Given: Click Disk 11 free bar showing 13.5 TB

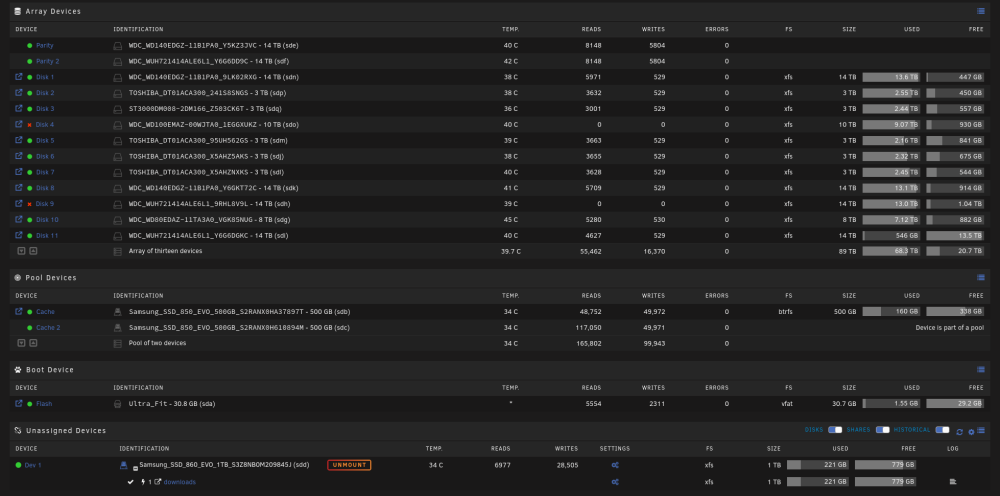Looking at the screenshot, I should (955, 236).
